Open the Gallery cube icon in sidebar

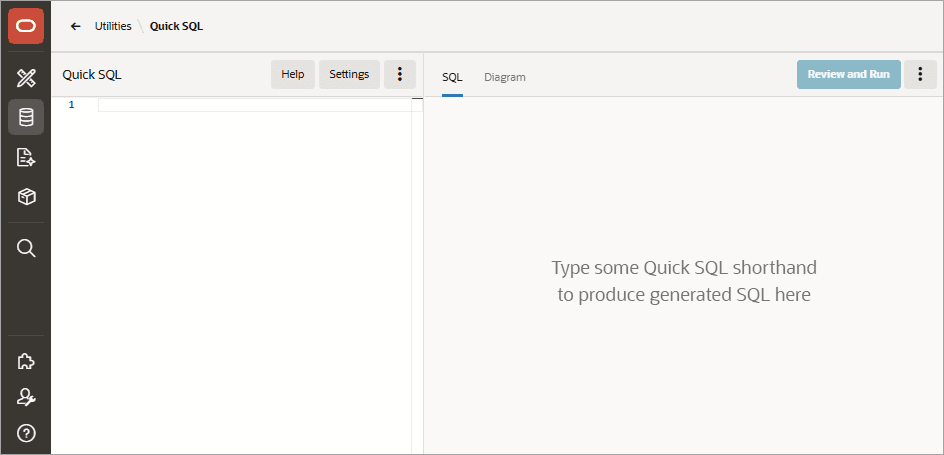26,197
